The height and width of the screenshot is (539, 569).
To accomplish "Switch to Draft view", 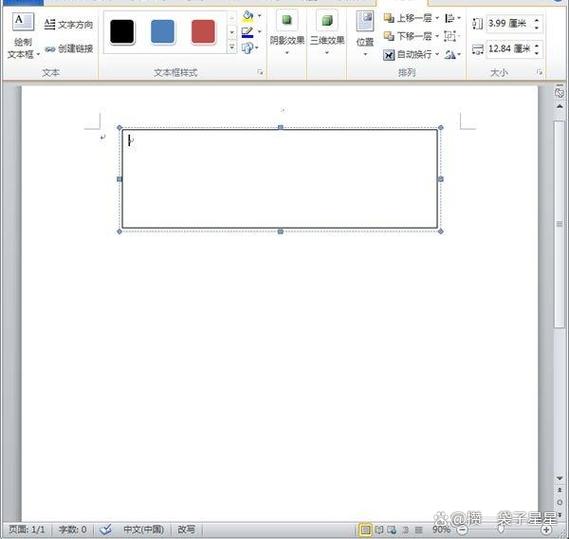I will (418, 530).
